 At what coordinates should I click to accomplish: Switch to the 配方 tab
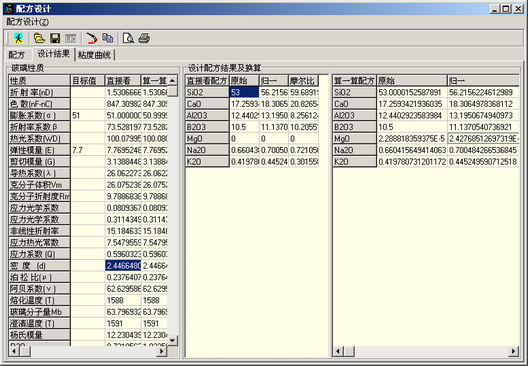coord(17,55)
